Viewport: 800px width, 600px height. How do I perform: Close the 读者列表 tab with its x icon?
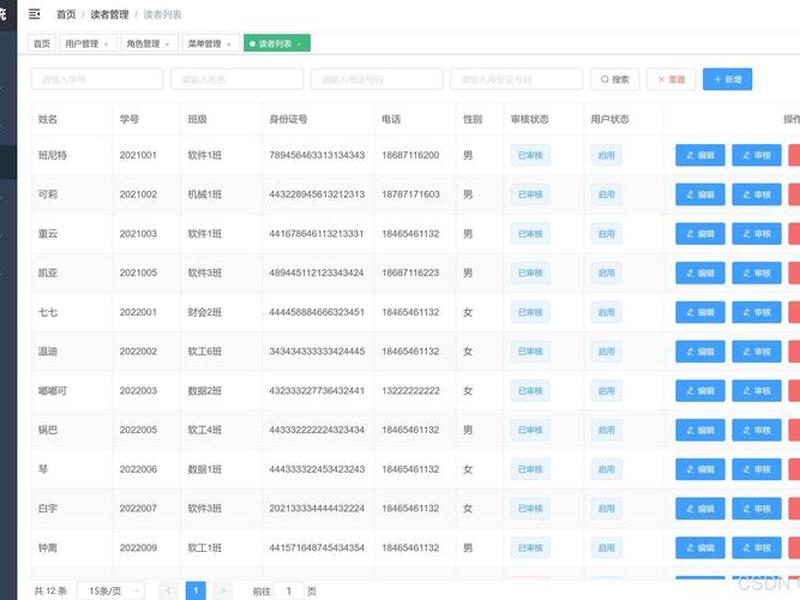coord(299,44)
